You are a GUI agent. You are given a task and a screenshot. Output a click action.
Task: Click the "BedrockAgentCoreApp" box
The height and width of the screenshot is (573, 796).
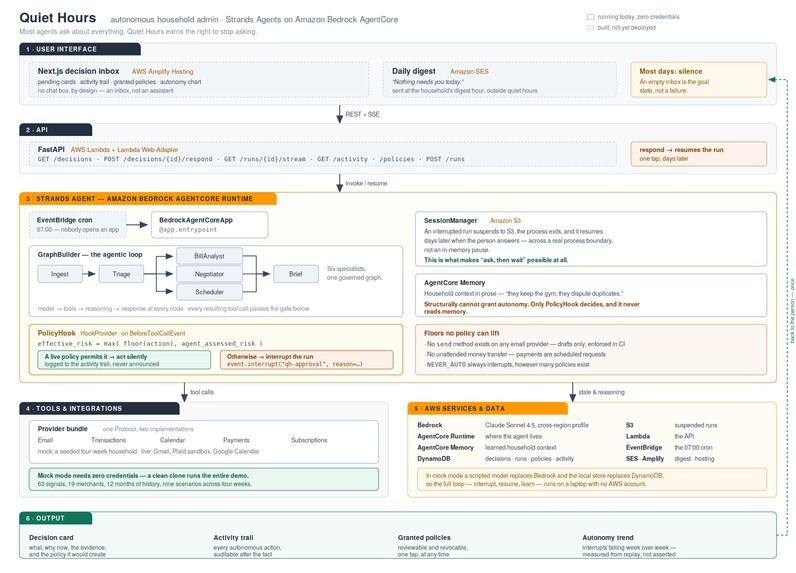click(209, 224)
